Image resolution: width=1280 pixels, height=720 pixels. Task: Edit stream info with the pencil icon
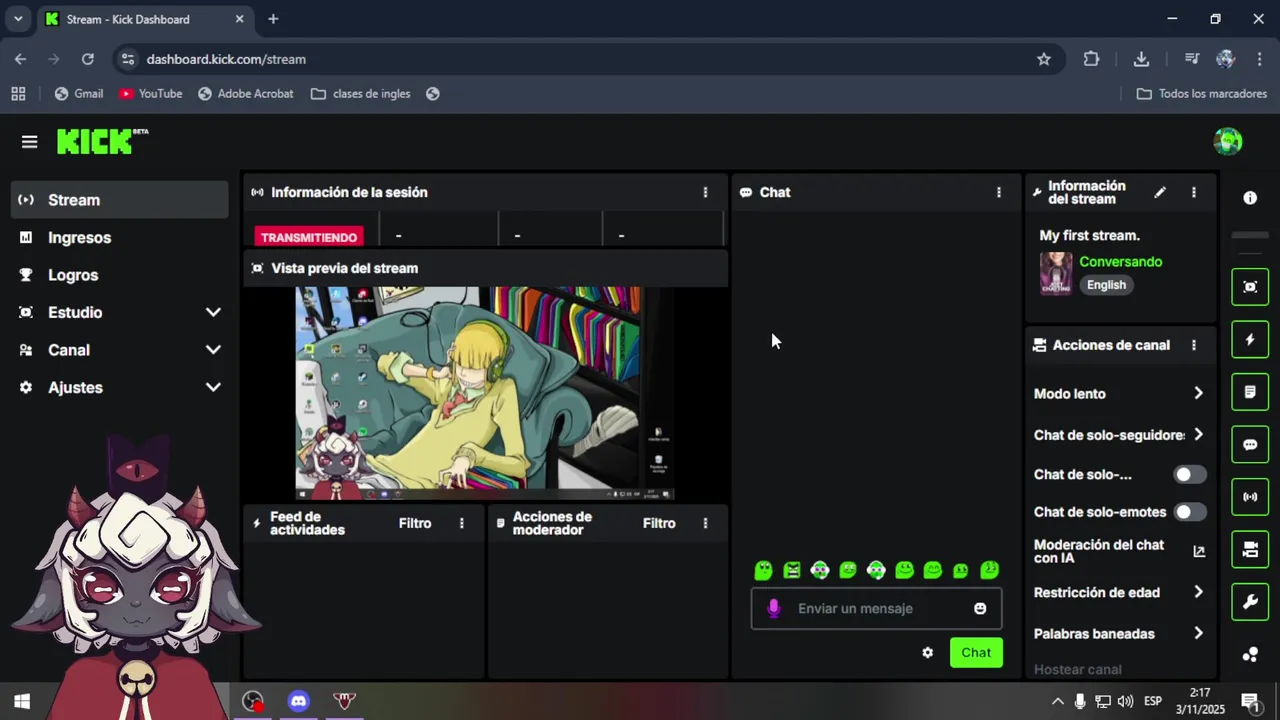click(x=1160, y=192)
